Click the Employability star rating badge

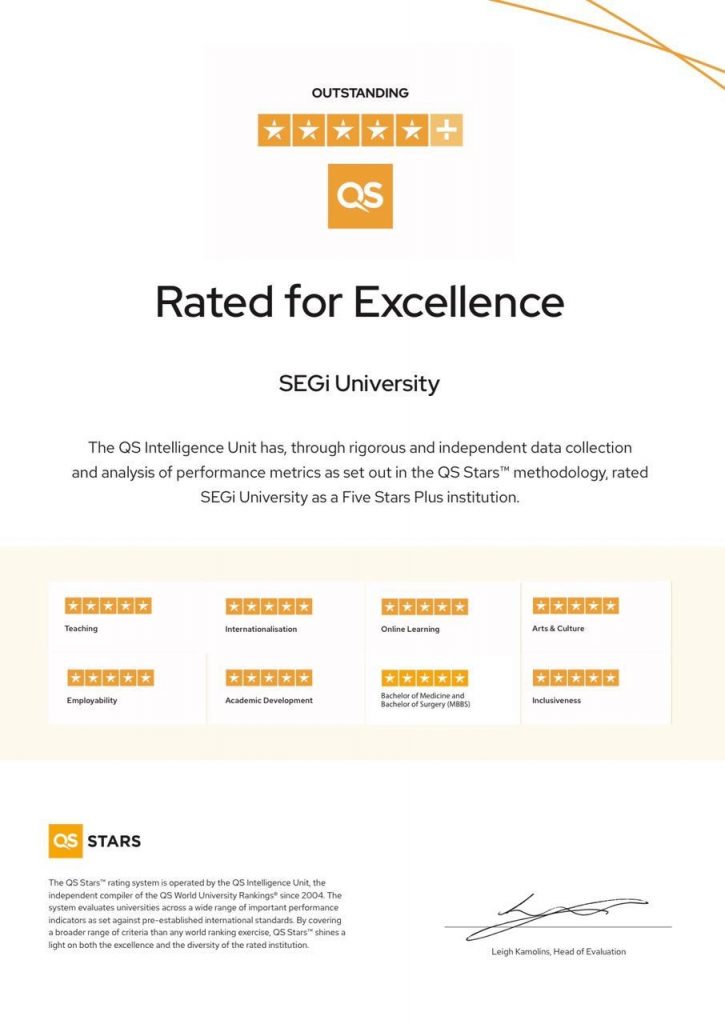110,678
